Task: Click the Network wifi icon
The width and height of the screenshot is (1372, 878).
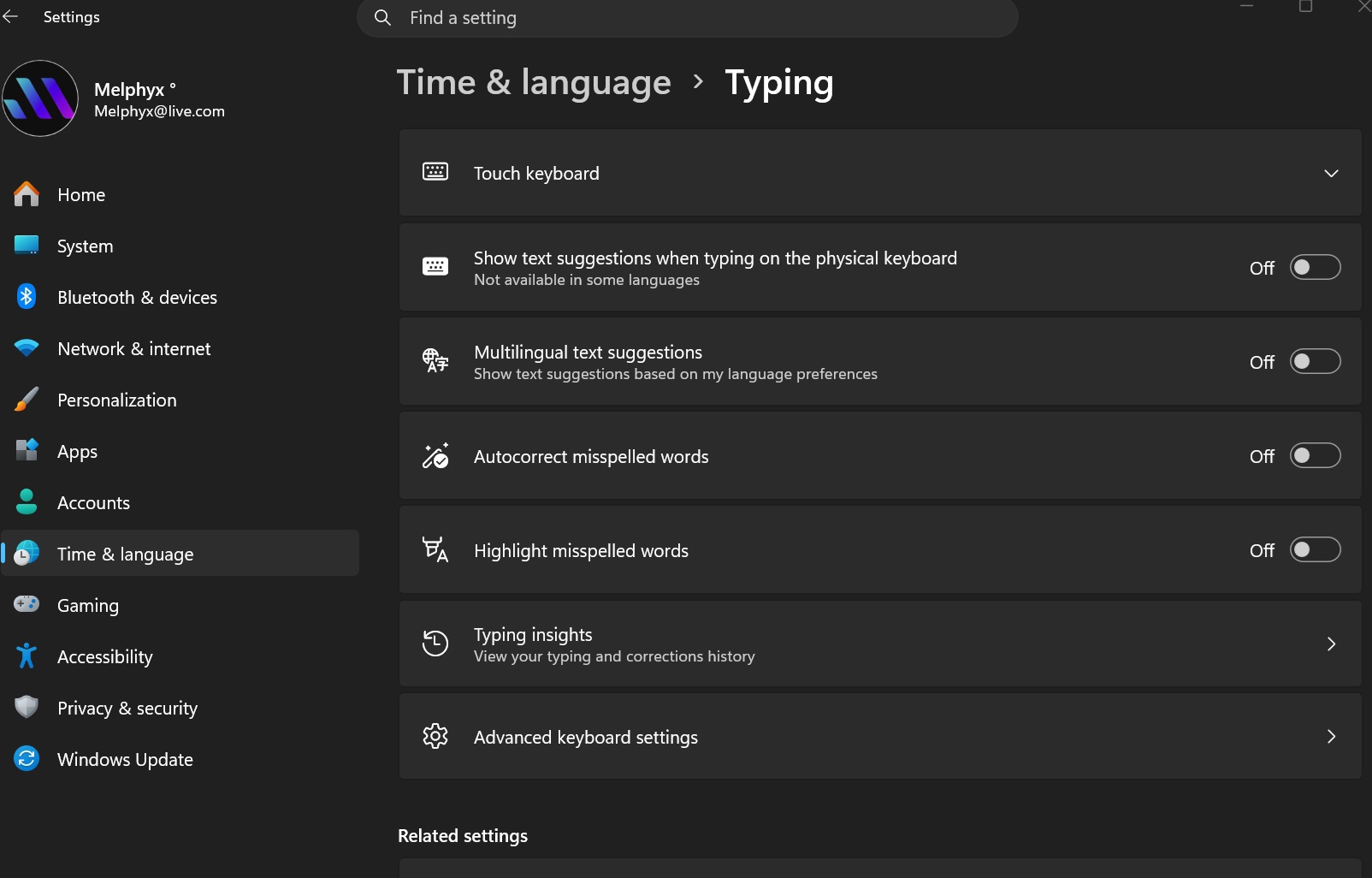Action: [27, 348]
